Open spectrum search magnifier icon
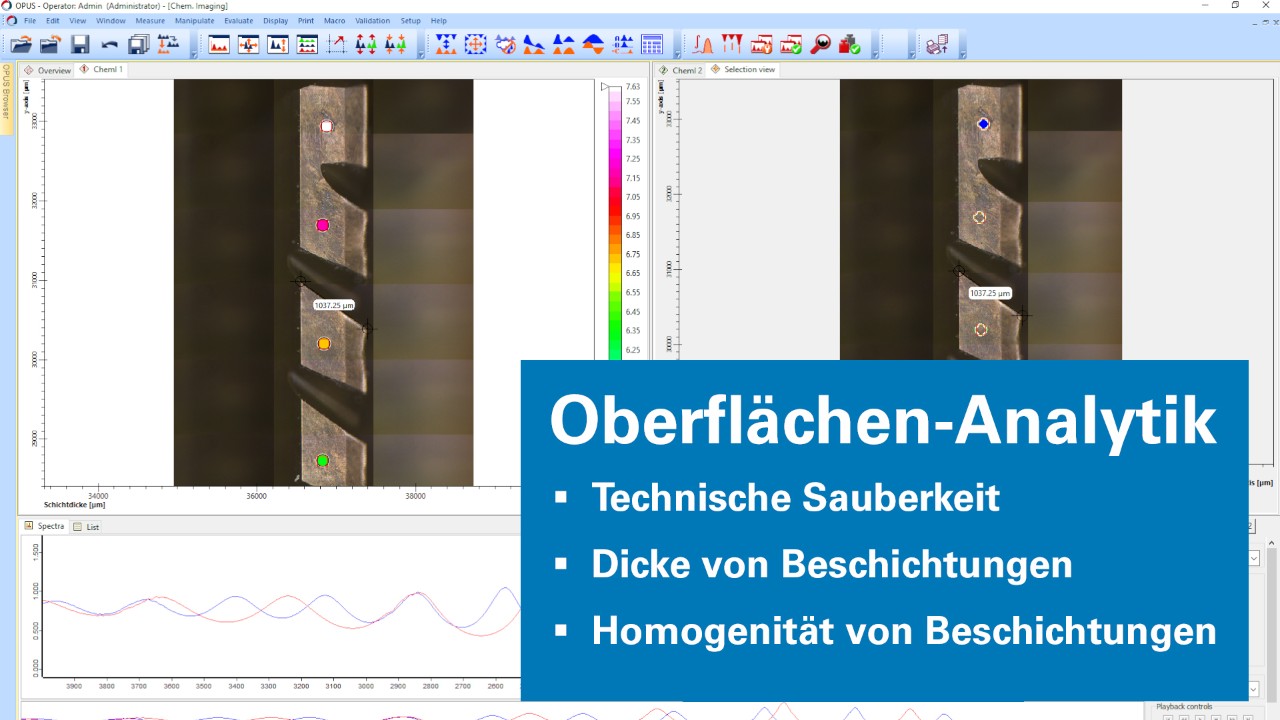This screenshot has height=720, width=1280. pyautogui.click(x=821, y=44)
